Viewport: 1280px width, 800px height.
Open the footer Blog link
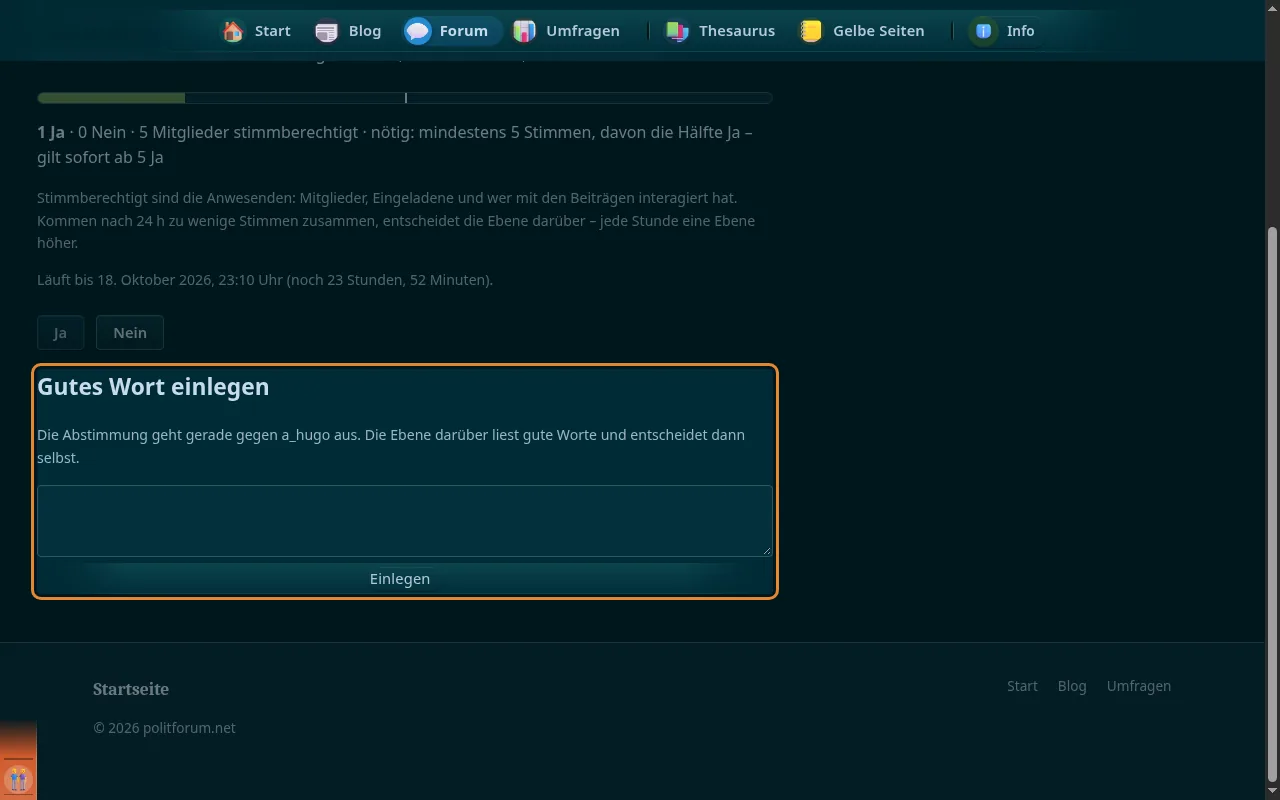coord(1072,686)
